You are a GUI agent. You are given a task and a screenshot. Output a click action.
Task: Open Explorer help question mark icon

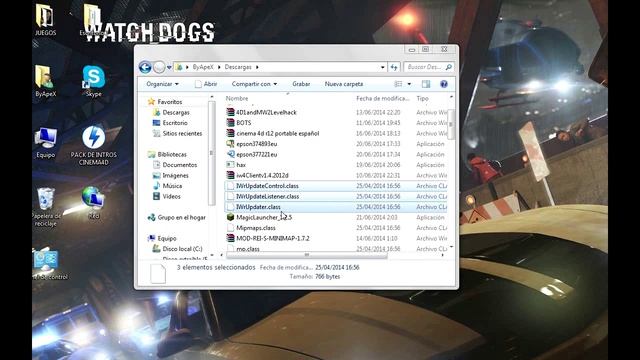pyautogui.click(x=444, y=84)
